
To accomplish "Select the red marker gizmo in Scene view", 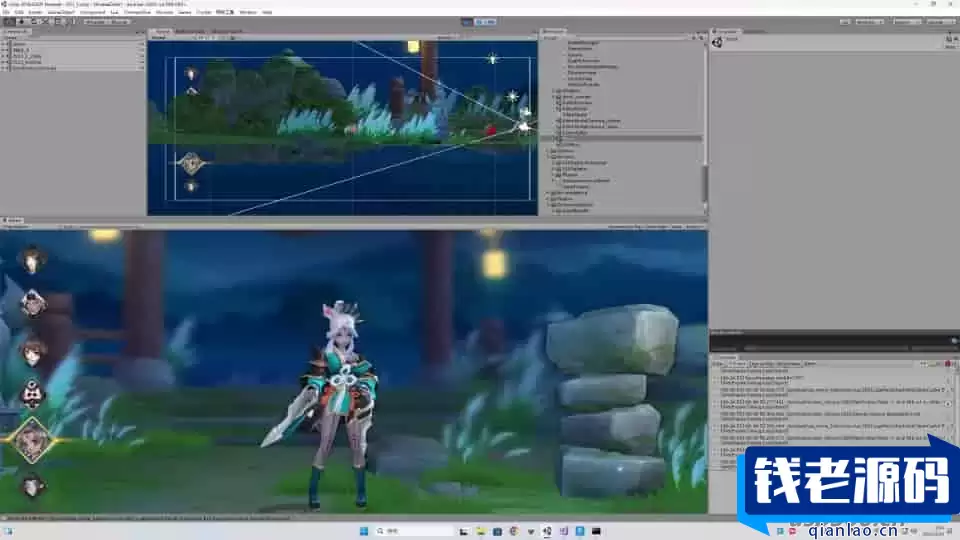I will coord(490,130).
